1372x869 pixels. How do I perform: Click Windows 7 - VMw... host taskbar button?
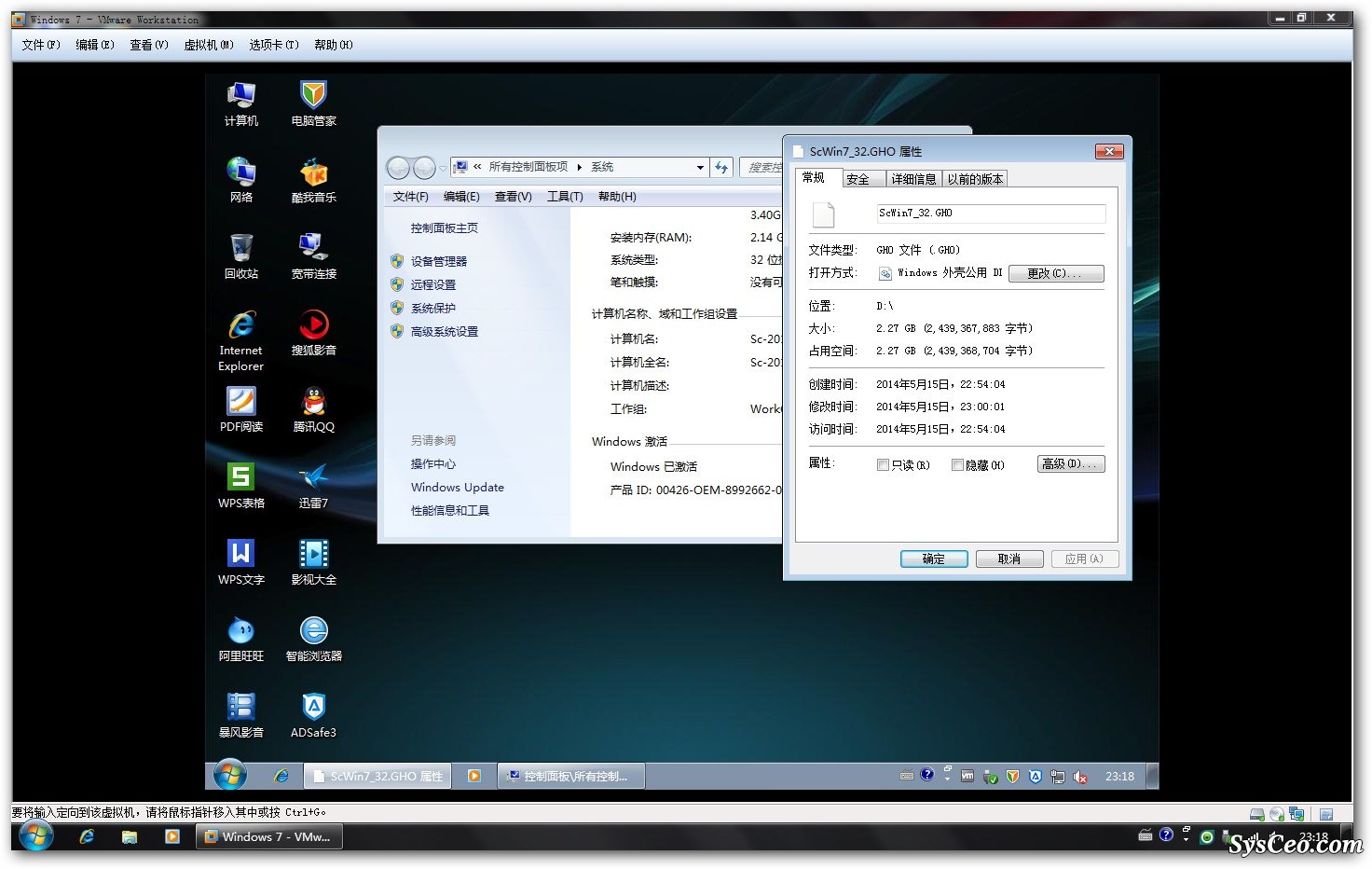point(269,837)
